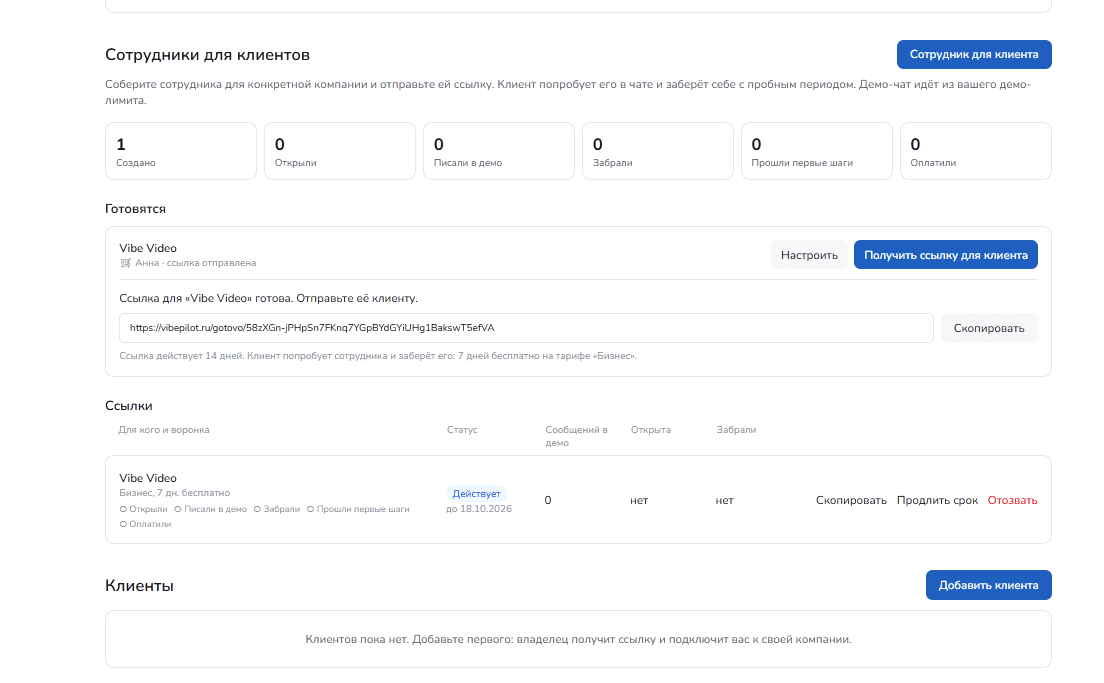This screenshot has height=683, width=1104.
Task: Revoke the link via "Отозвать"
Action: (x=1012, y=500)
